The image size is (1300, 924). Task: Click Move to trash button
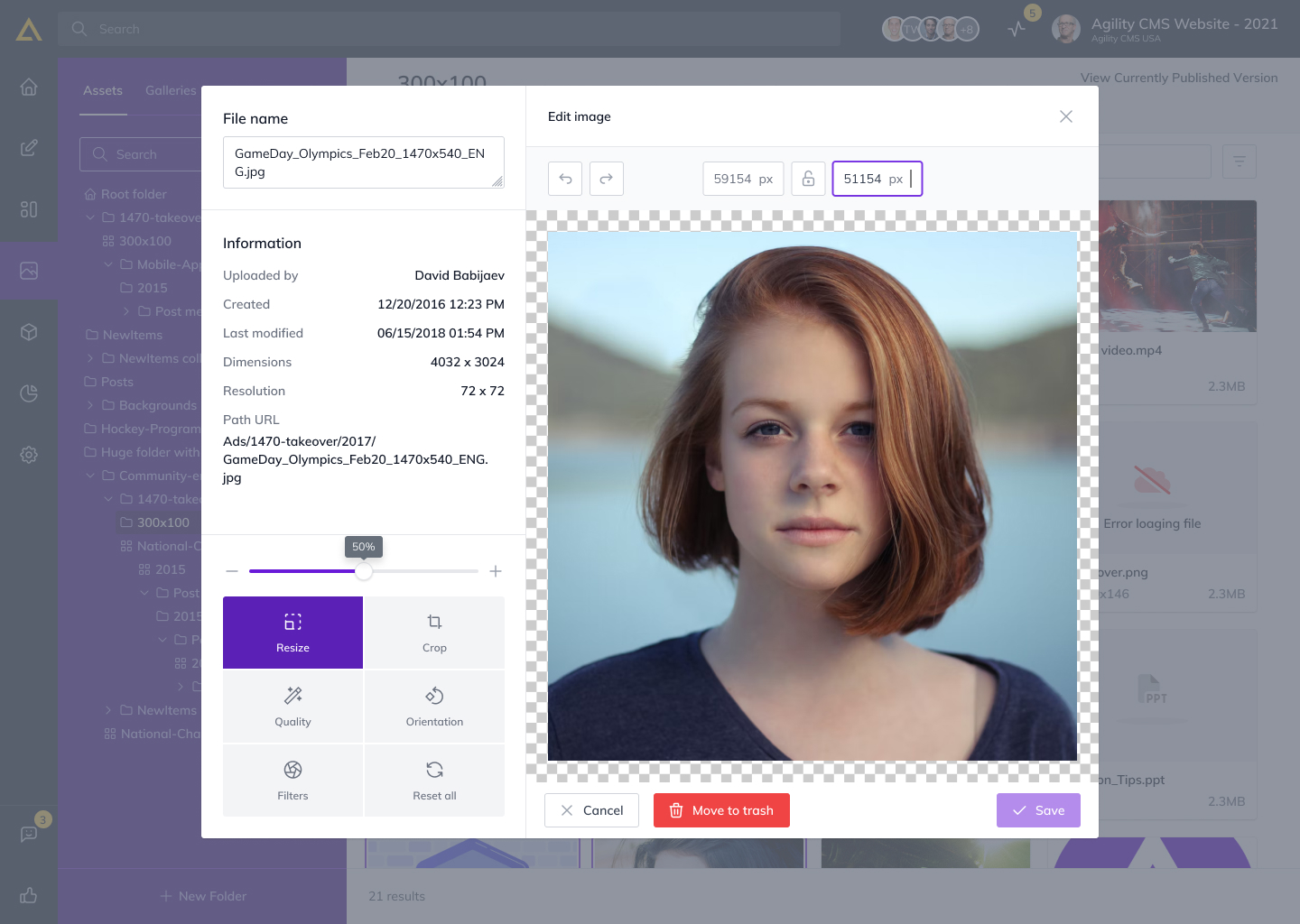pyautogui.click(x=721, y=810)
